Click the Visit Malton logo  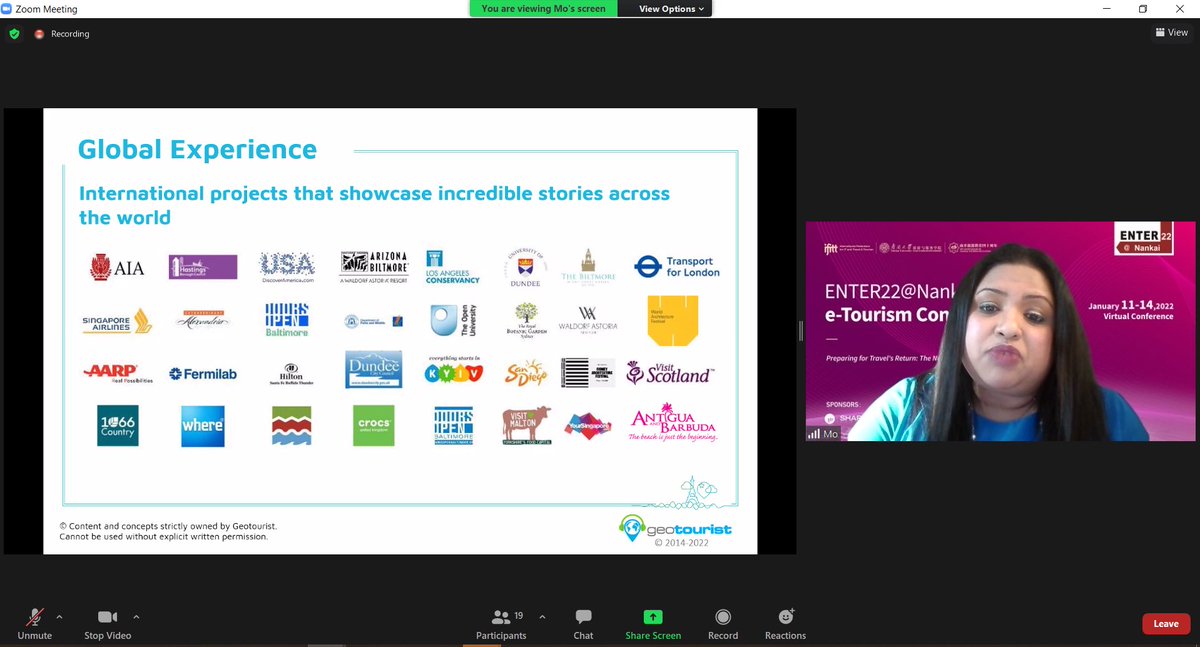pyautogui.click(x=528, y=425)
